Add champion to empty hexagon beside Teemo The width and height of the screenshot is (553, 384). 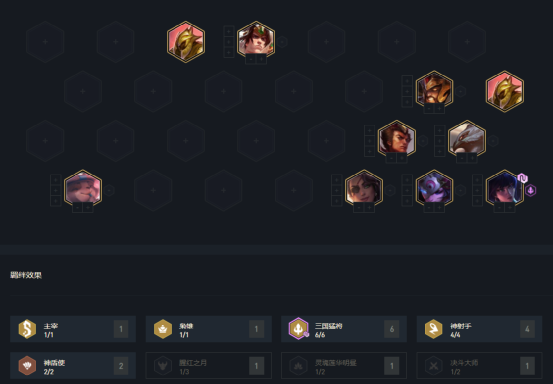click(x=153, y=190)
